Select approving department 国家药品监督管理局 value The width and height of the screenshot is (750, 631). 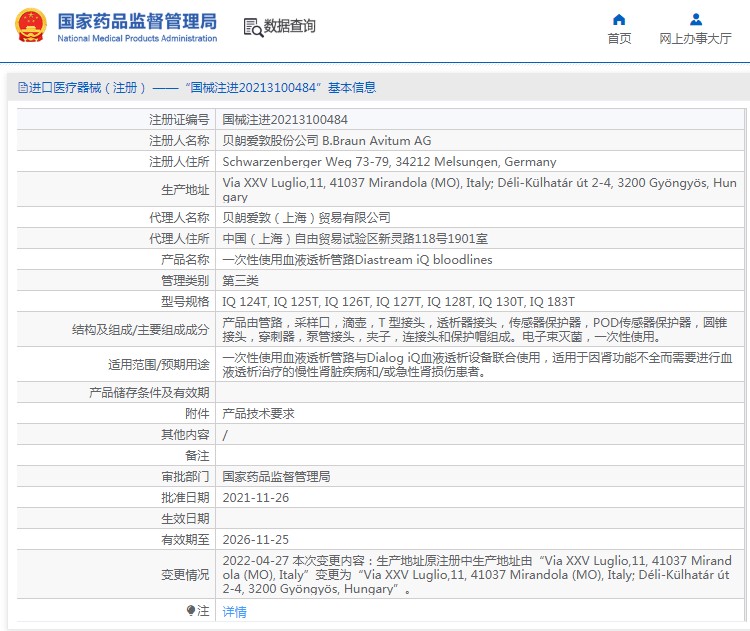point(276,476)
